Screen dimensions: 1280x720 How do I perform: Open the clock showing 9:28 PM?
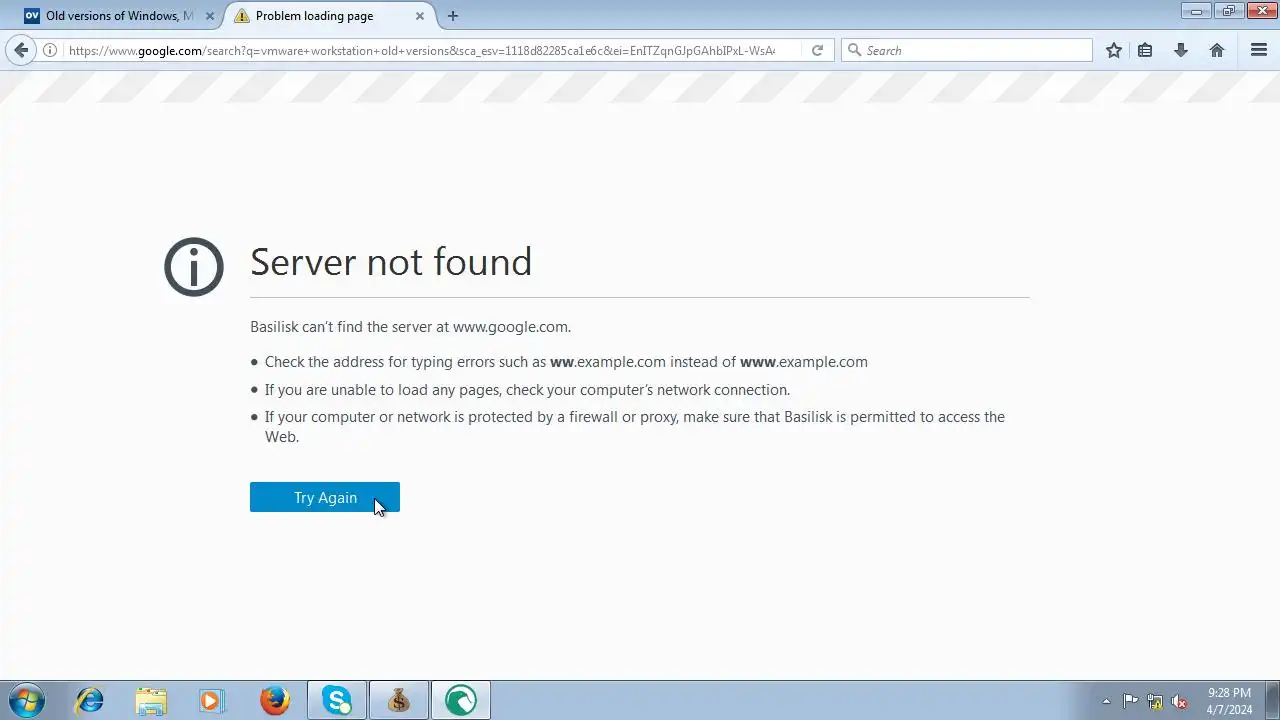click(x=1229, y=701)
